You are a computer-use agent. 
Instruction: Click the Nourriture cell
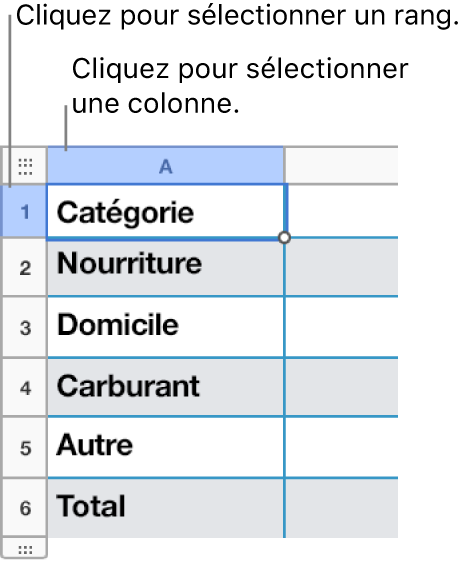point(166,267)
